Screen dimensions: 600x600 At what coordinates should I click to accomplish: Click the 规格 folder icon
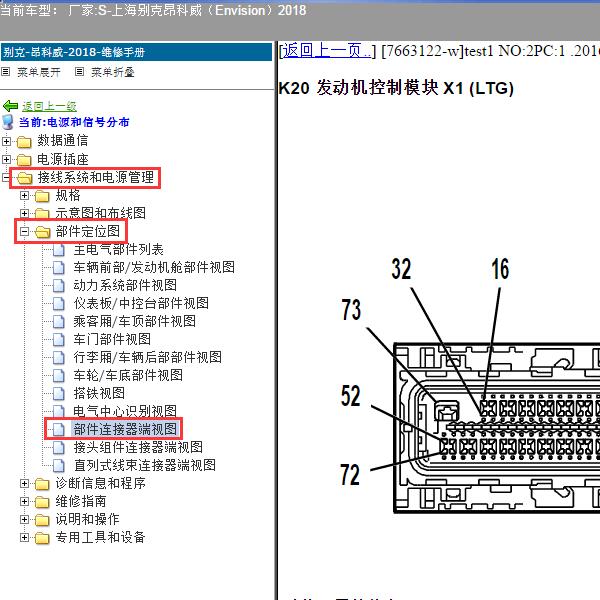42,196
